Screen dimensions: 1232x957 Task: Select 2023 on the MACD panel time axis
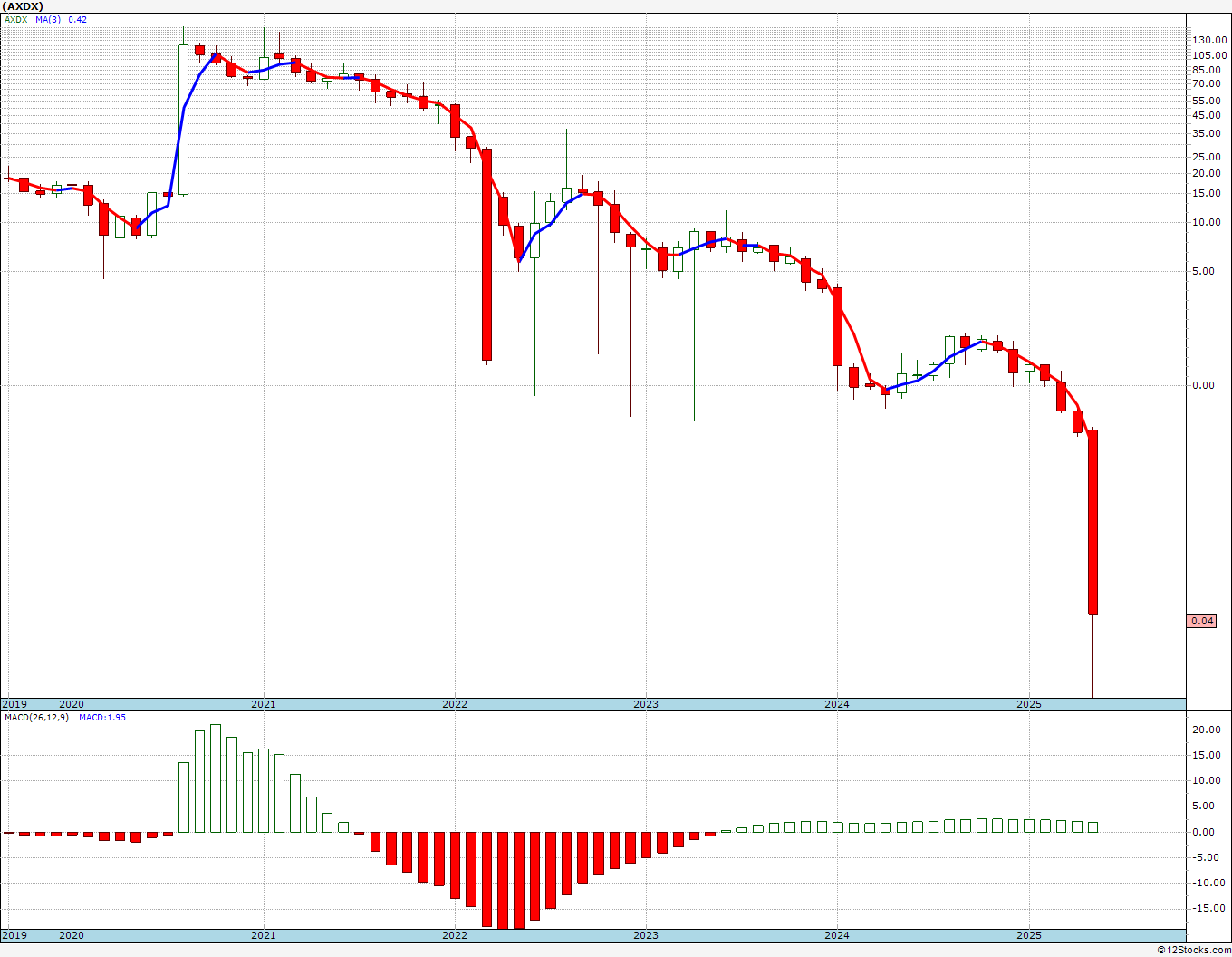(645, 935)
